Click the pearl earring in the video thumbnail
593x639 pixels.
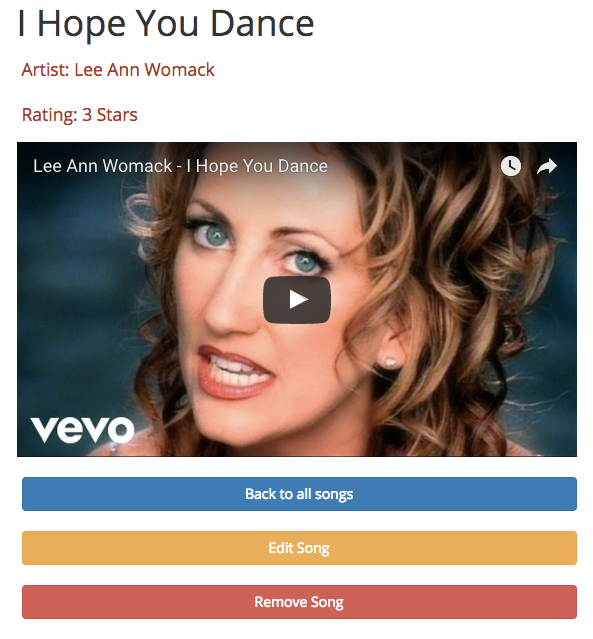390,362
